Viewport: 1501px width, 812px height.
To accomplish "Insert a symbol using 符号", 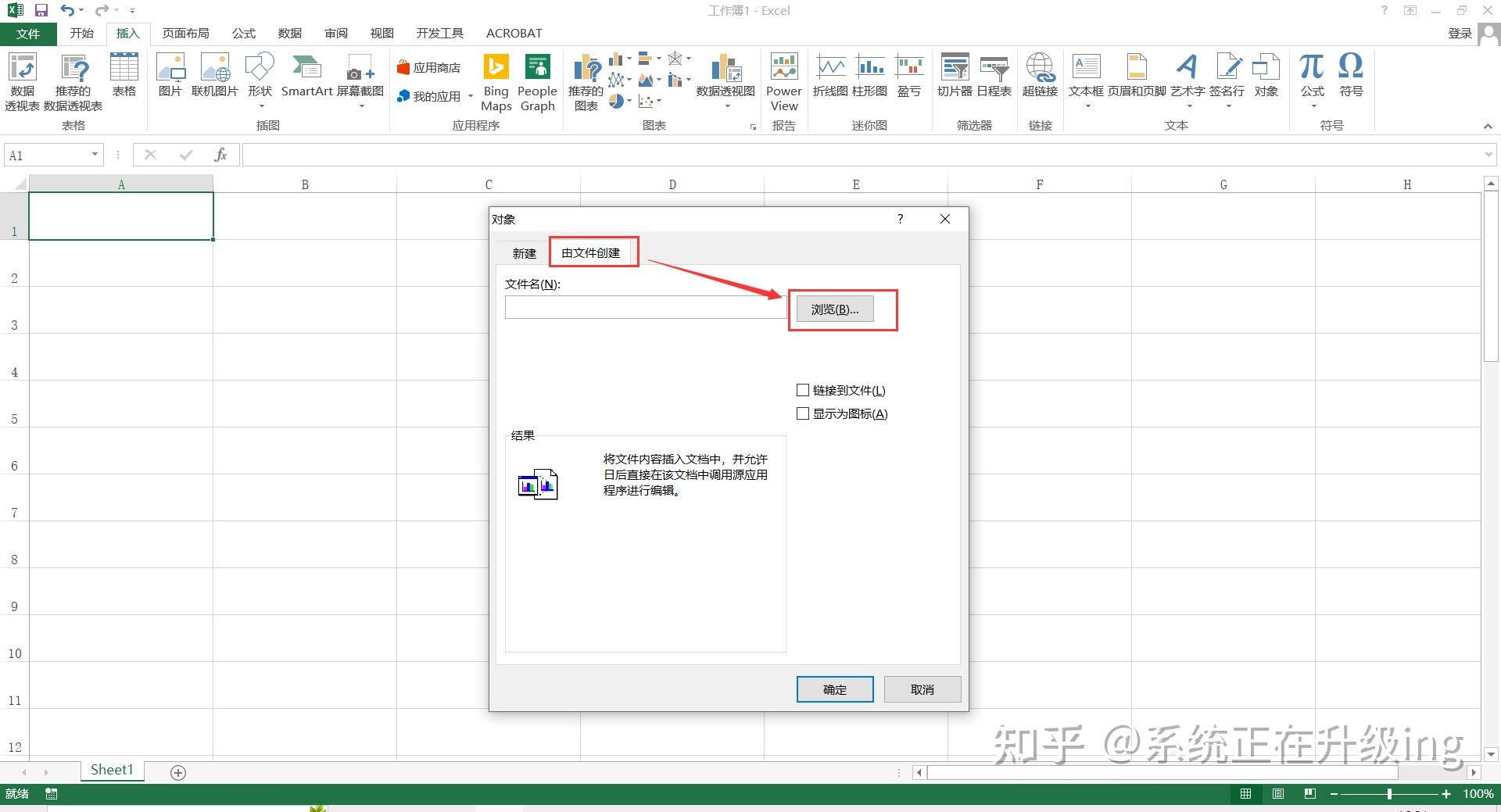I will [x=1350, y=78].
